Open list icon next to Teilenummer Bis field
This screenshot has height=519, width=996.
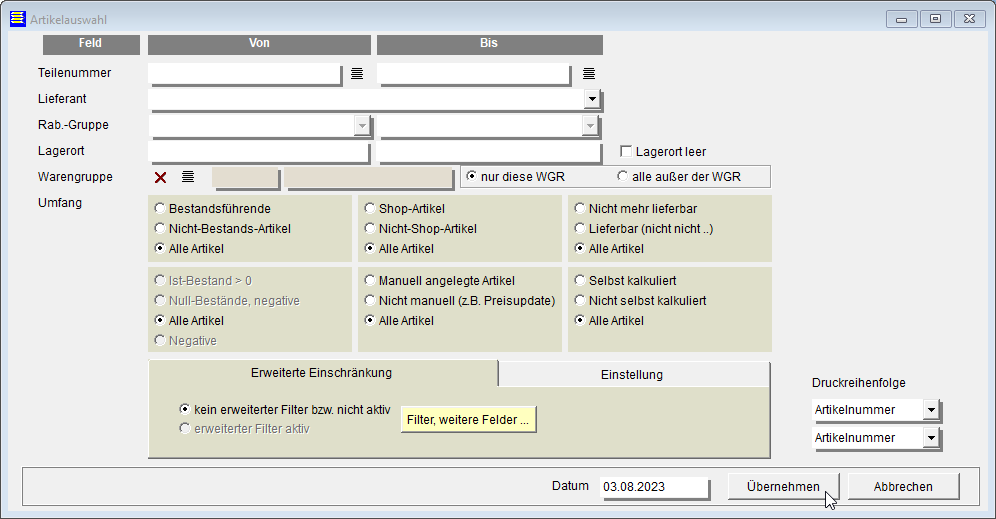pos(589,74)
